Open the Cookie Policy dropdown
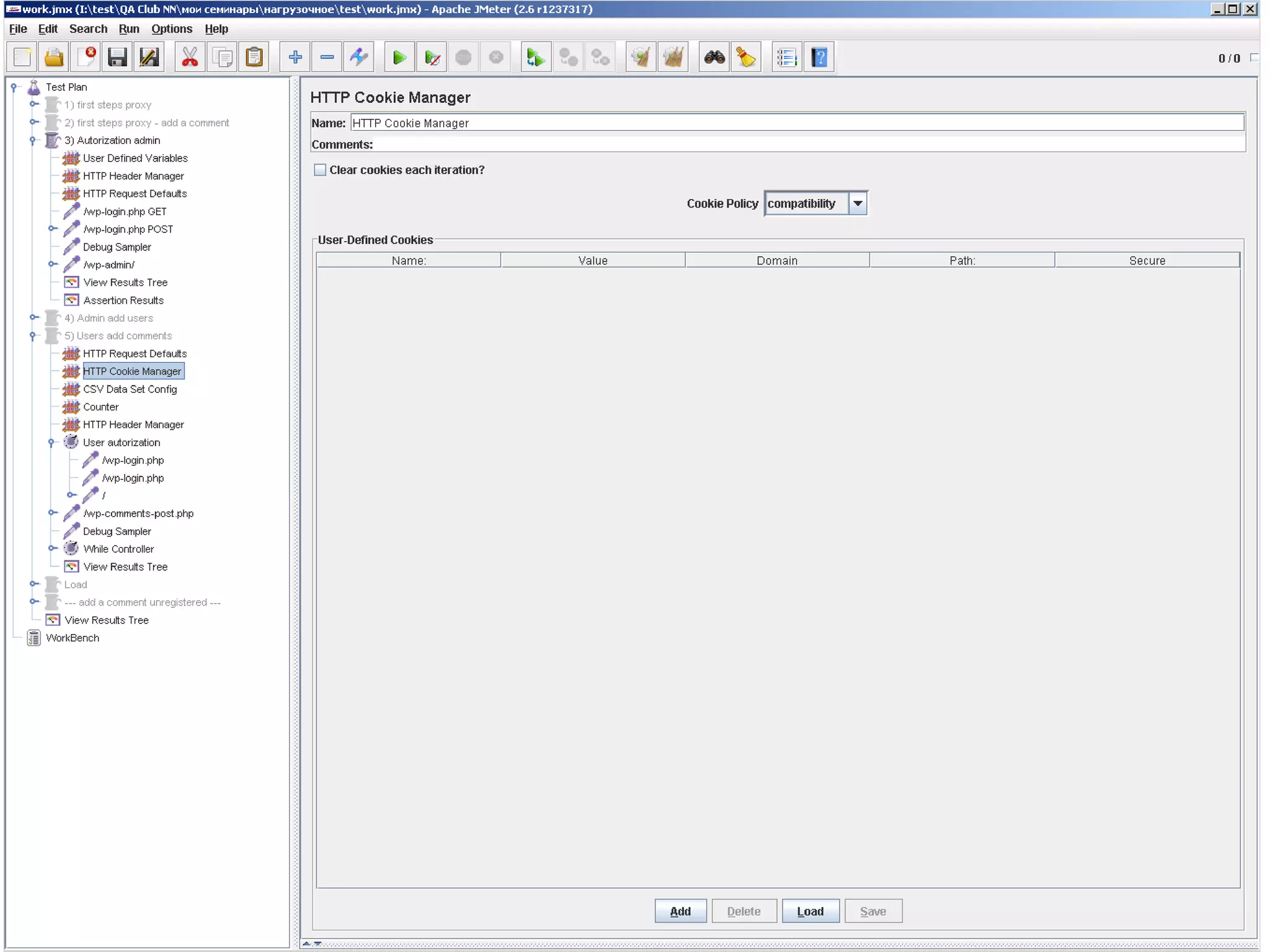Screen dimensions: 1270x952 [x=858, y=203]
